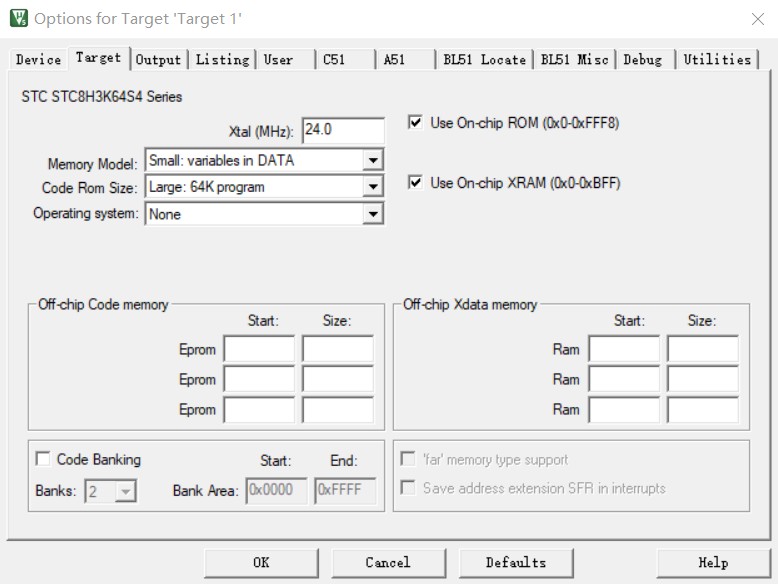Image resolution: width=778 pixels, height=584 pixels.
Task: Open the Memory Model dropdown
Action: pos(372,160)
